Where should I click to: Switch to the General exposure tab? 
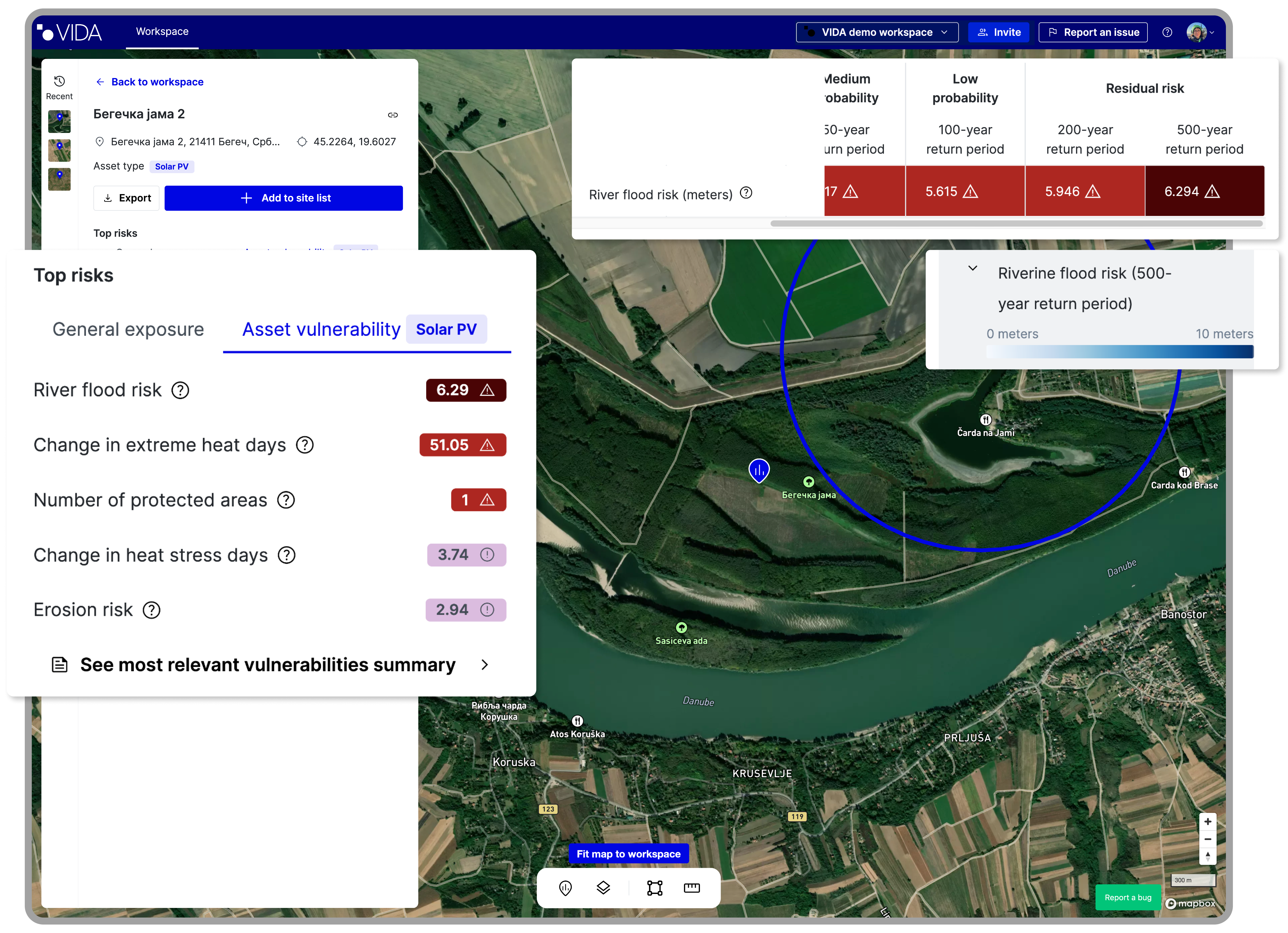coord(128,329)
